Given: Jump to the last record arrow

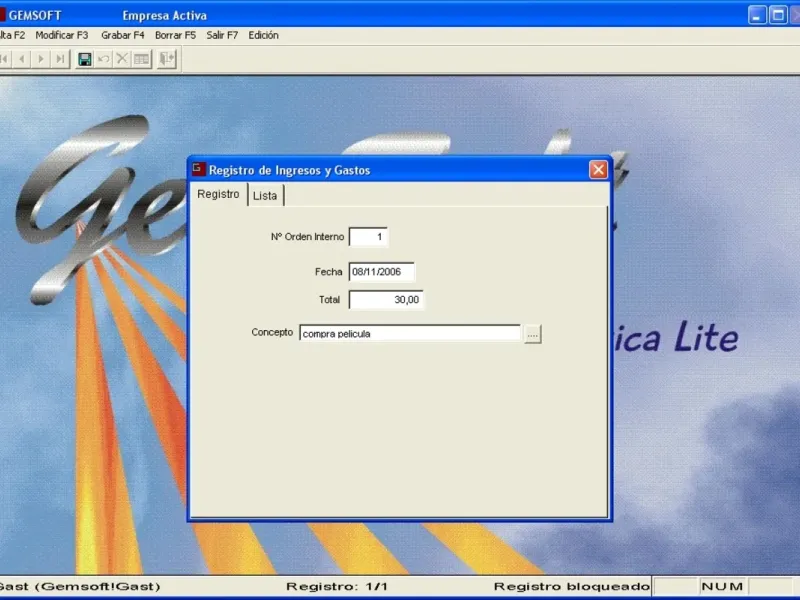Looking at the screenshot, I should click(x=60, y=59).
